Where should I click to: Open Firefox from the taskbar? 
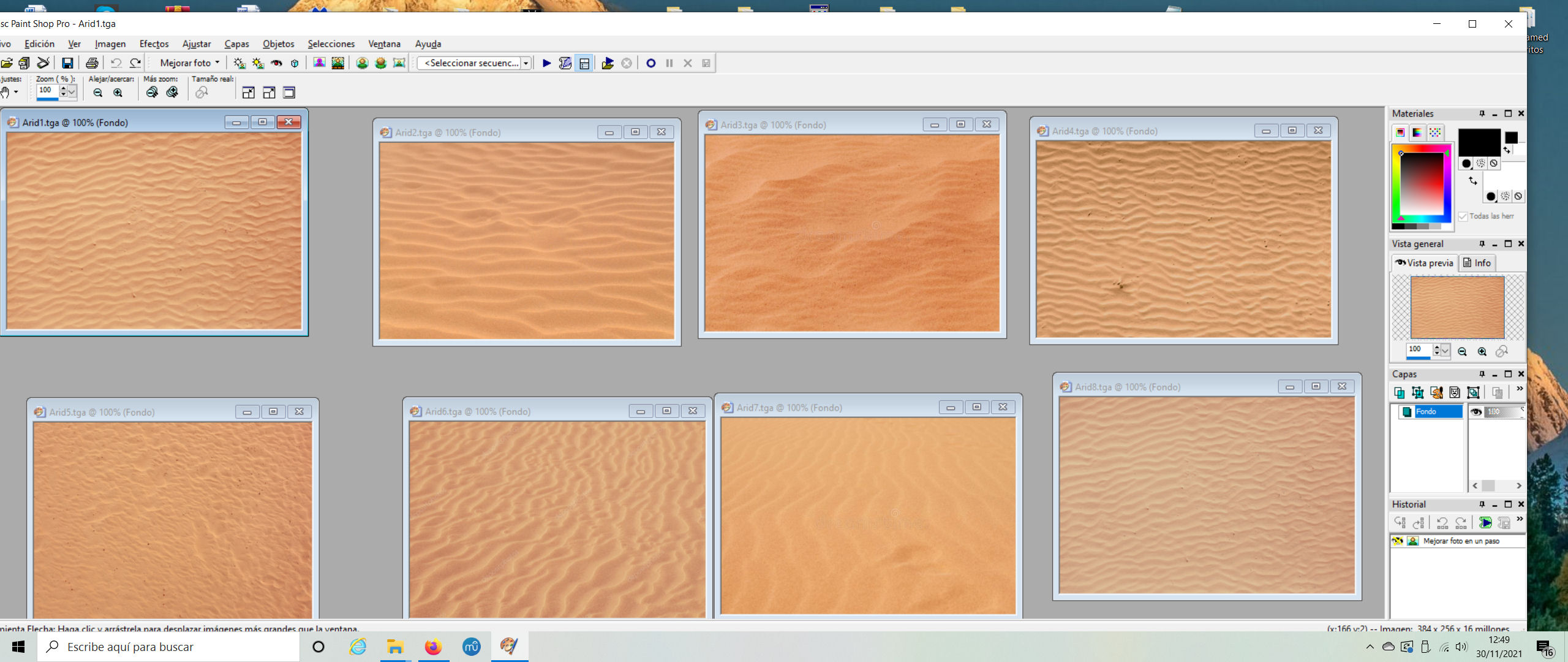click(x=433, y=647)
